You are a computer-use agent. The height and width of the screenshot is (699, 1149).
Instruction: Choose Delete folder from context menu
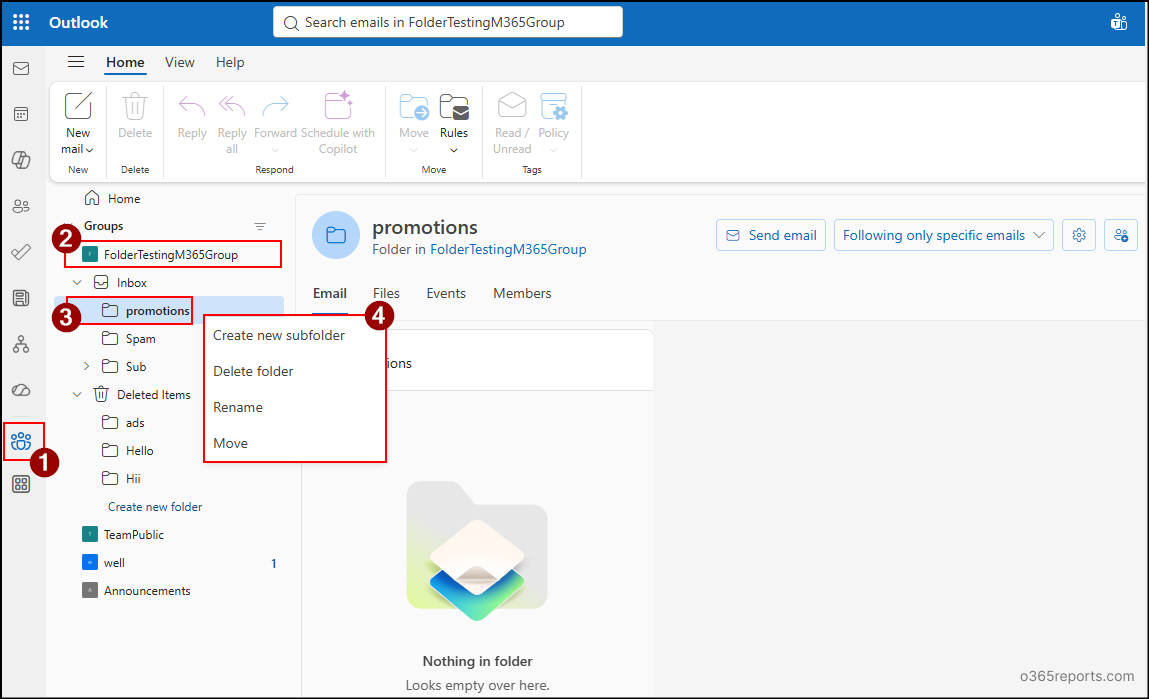(295, 371)
